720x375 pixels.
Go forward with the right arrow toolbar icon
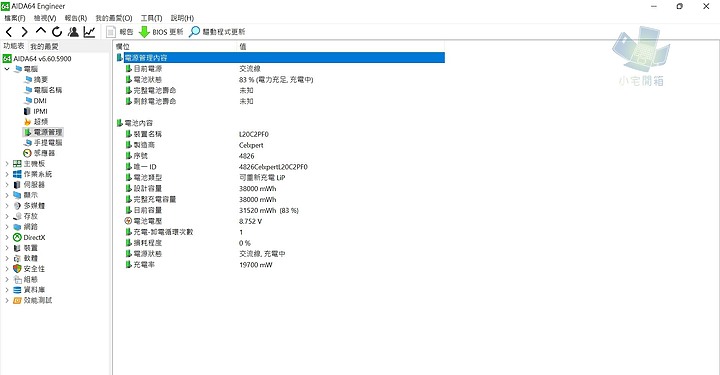24,32
